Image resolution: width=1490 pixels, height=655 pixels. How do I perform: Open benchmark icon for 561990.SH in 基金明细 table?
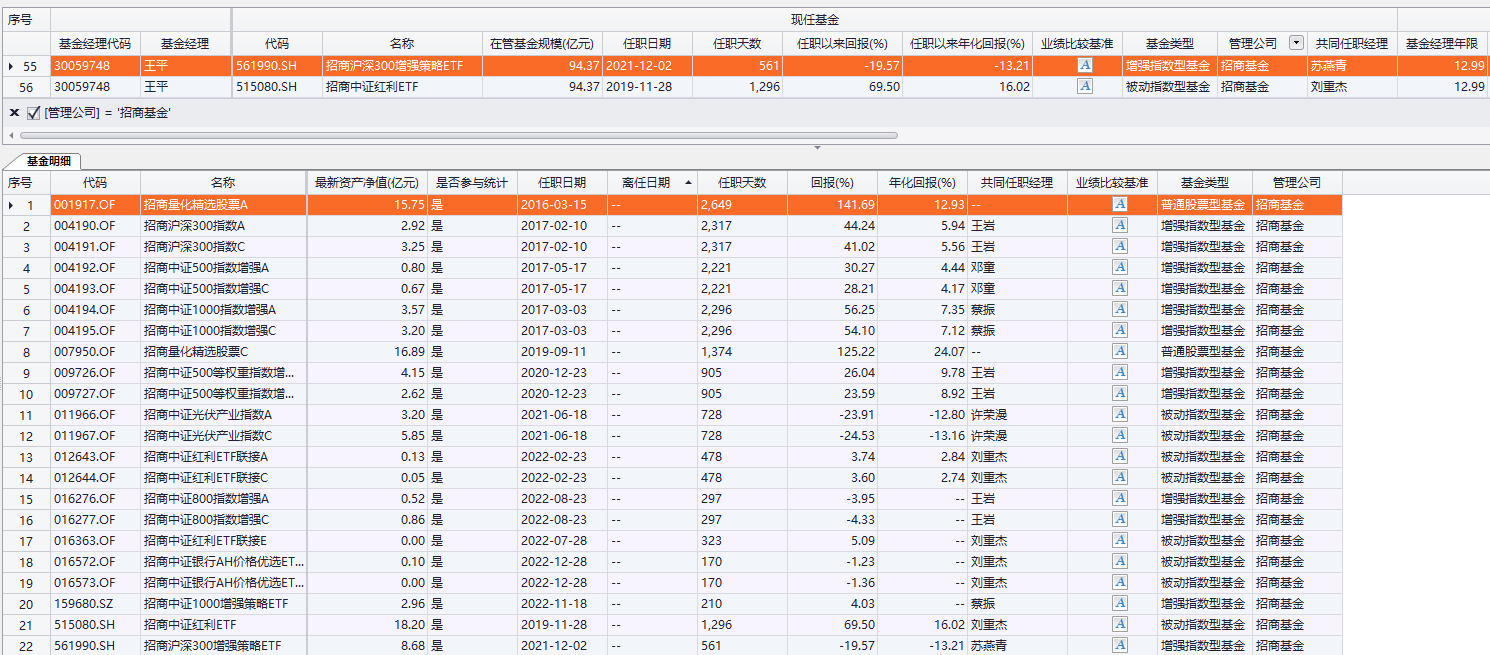click(1120, 645)
